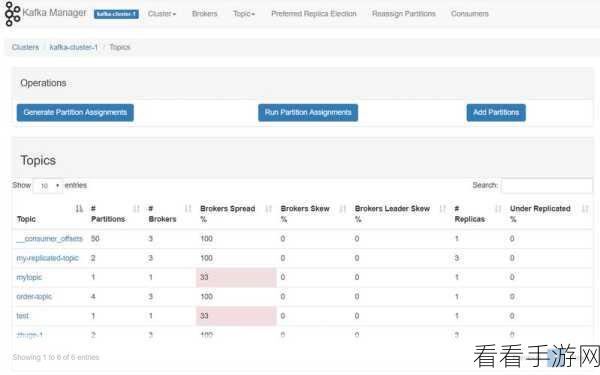Click the 100 spread value for __consumer_offsets

tap(207, 239)
